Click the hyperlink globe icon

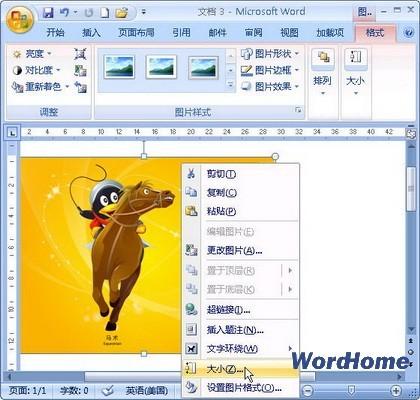(191, 310)
